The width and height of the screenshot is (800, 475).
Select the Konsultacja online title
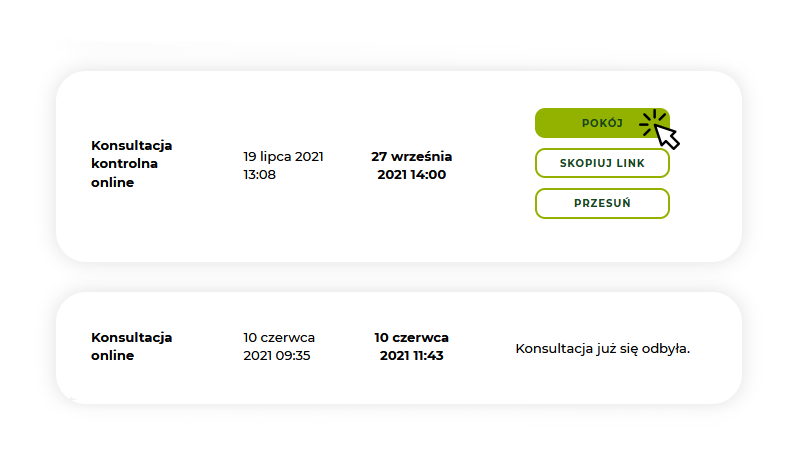(x=132, y=346)
